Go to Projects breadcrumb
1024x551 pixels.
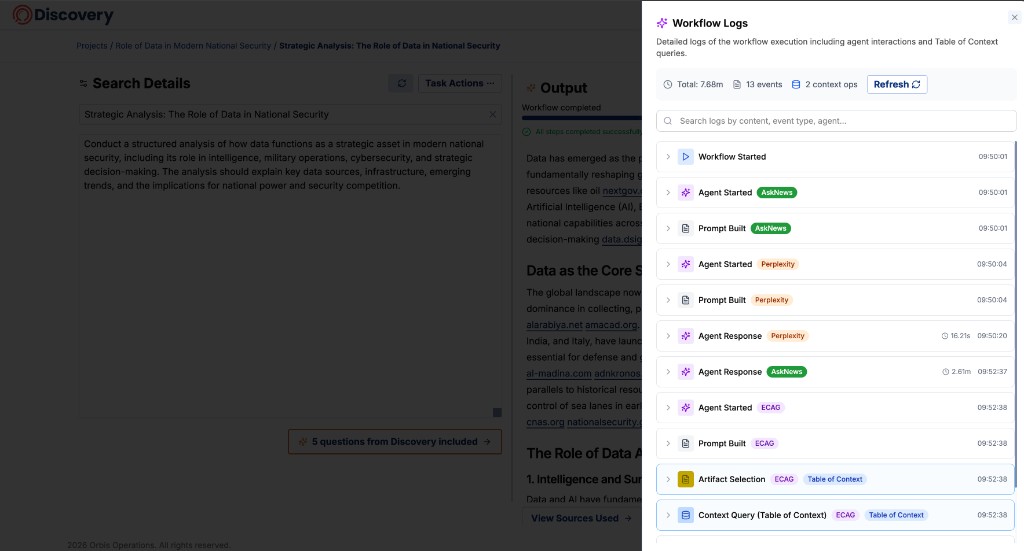coord(91,46)
